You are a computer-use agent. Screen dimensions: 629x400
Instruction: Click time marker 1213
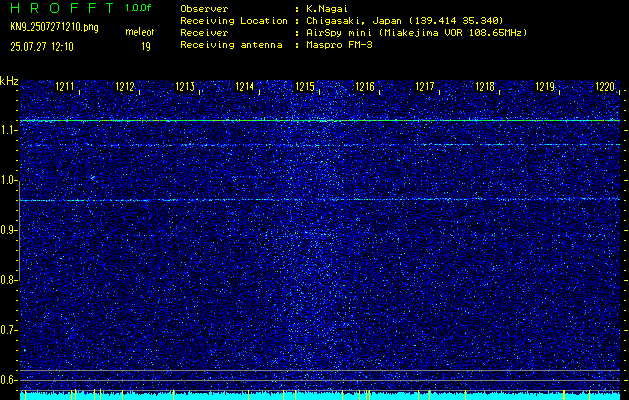point(185,86)
